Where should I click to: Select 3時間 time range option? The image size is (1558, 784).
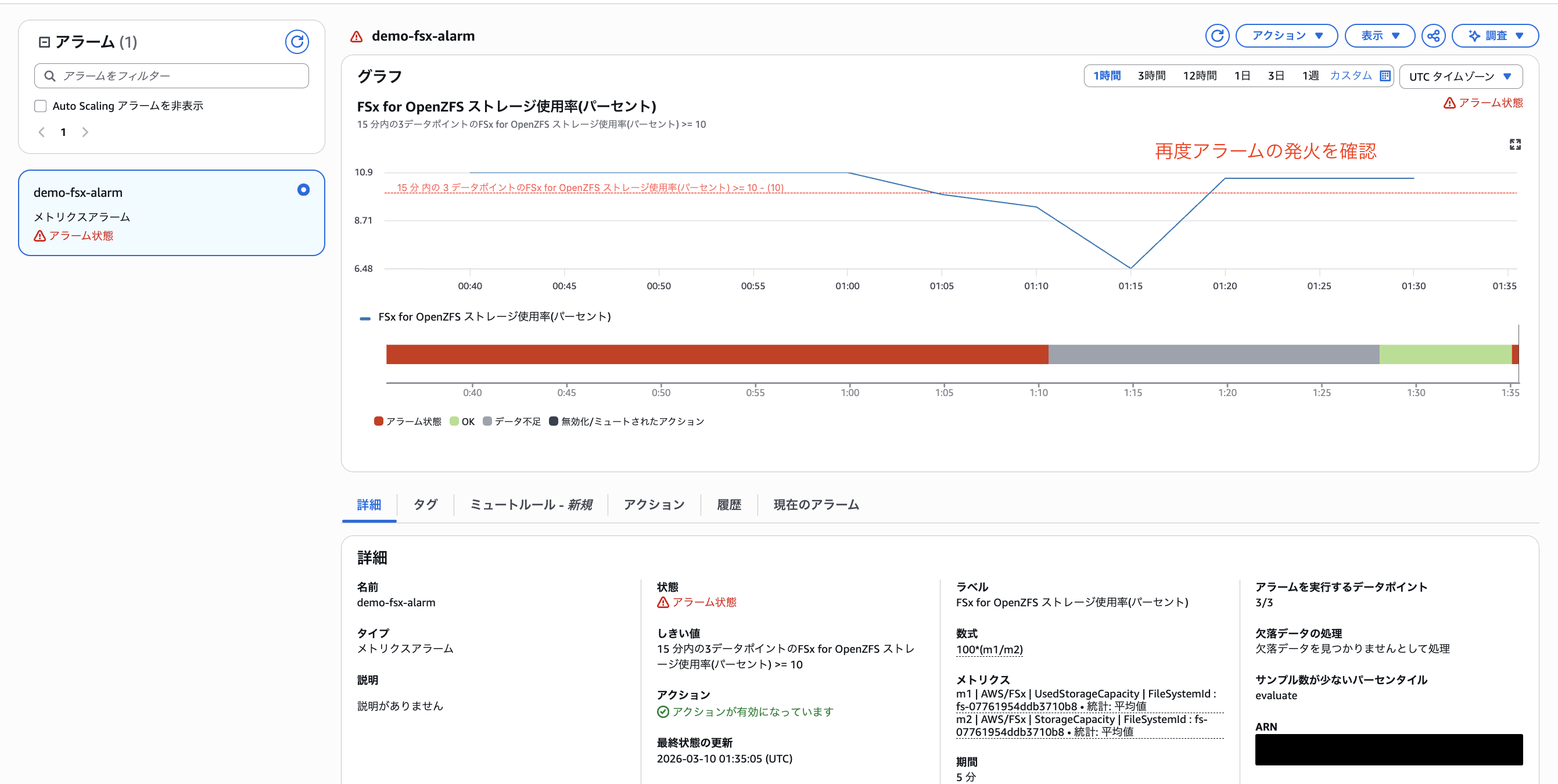(x=1151, y=76)
